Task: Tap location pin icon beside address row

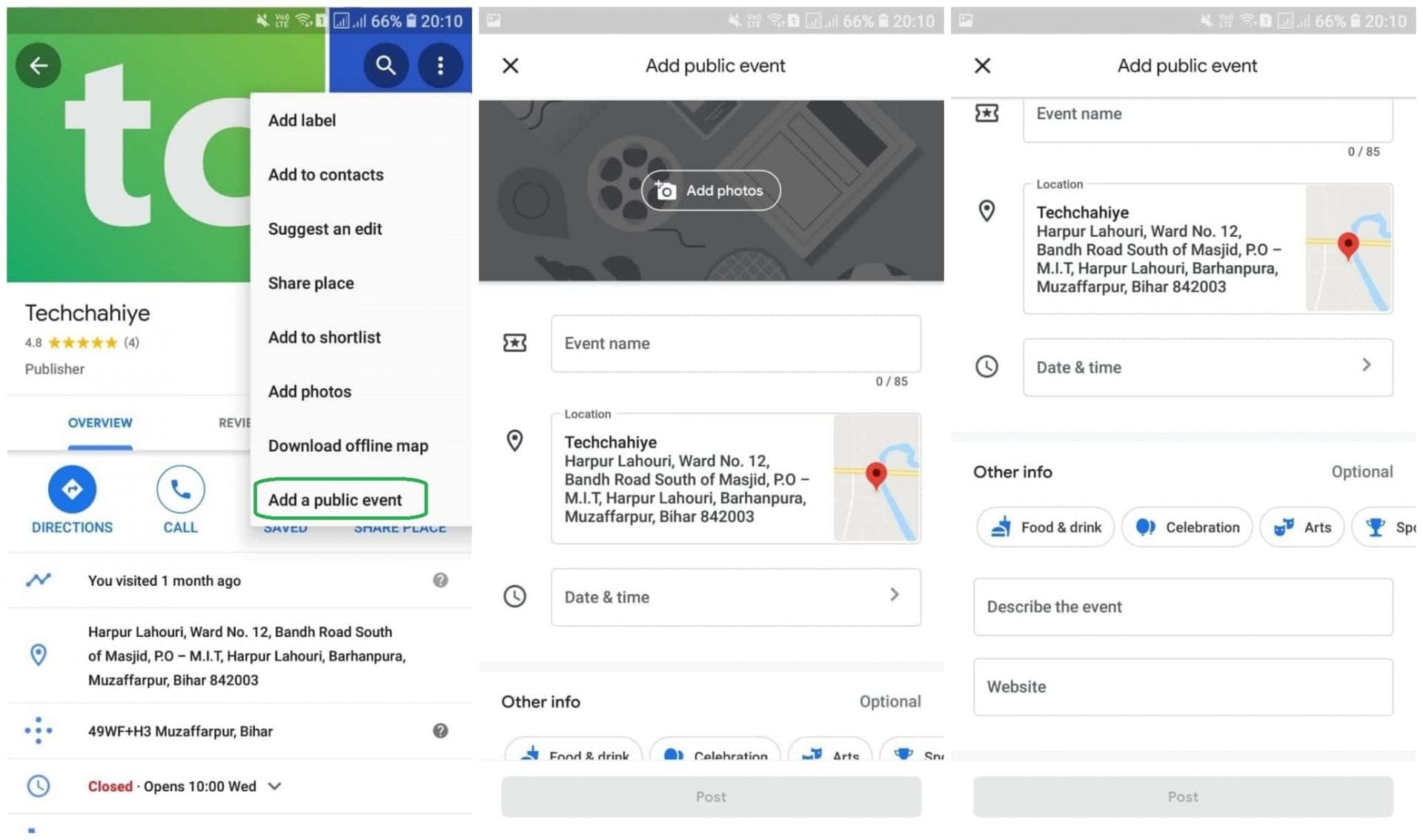Action: 39,655
